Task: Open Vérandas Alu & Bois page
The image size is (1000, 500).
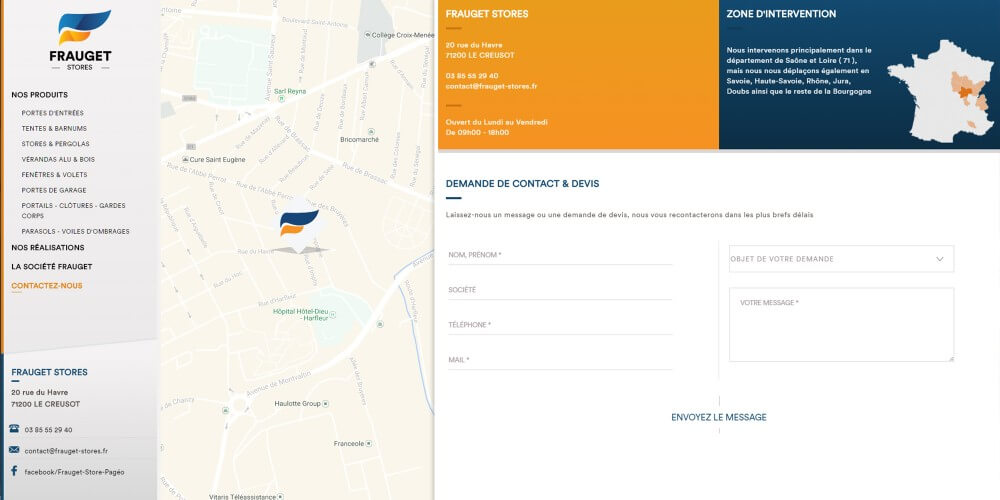Action: point(57,159)
